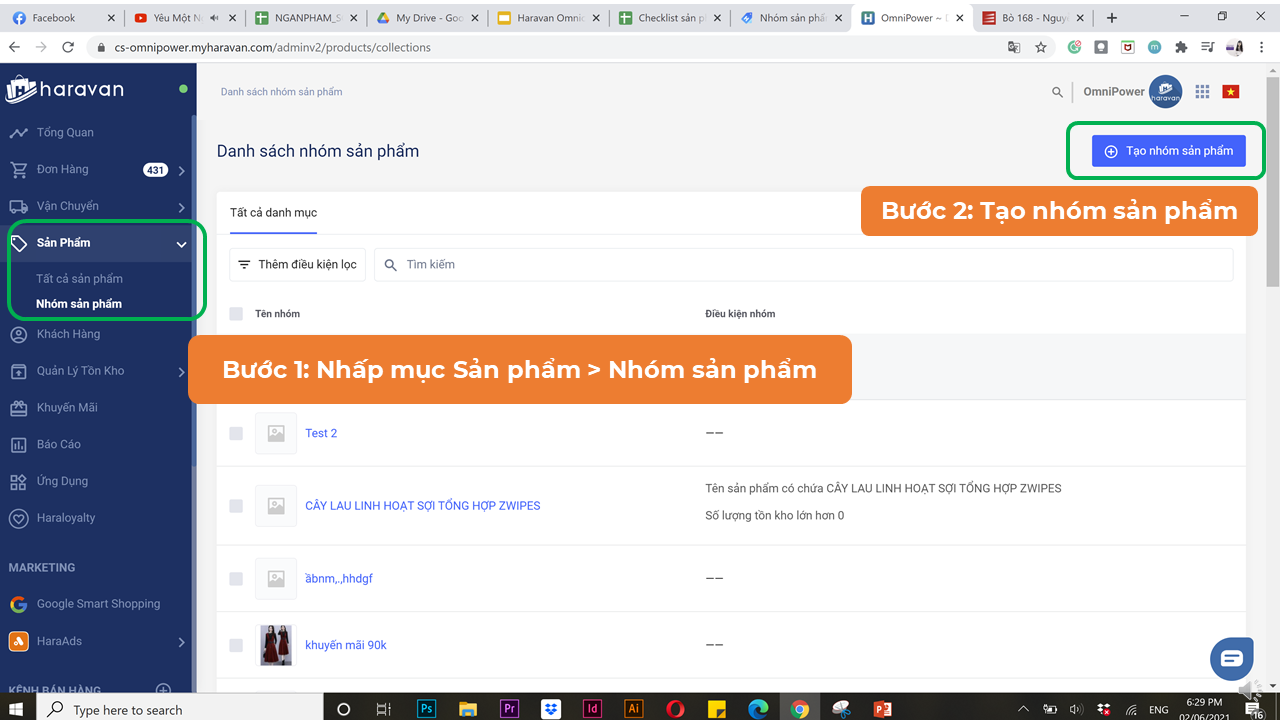
Task: Expand the Quản Lý Tồn Kho arrow
Action: click(181, 372)
